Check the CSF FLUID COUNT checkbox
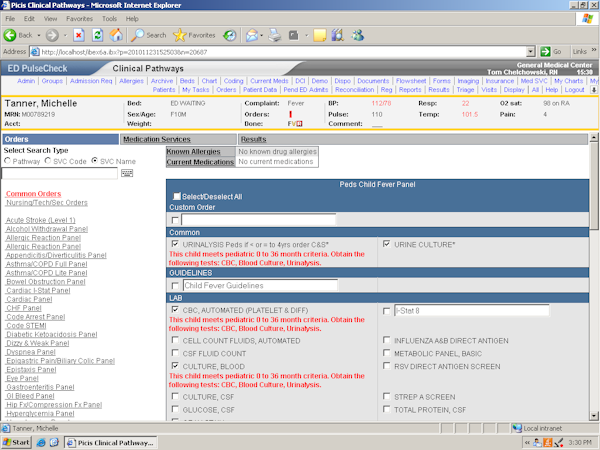 pyautogui.click(x=175, y=353)
